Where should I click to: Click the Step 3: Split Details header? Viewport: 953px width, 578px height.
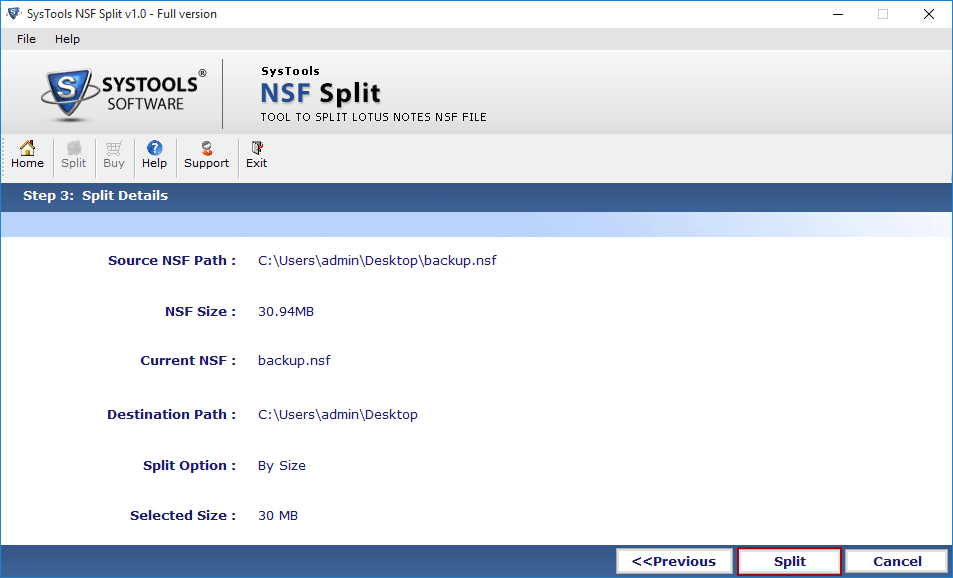point(95,196)
